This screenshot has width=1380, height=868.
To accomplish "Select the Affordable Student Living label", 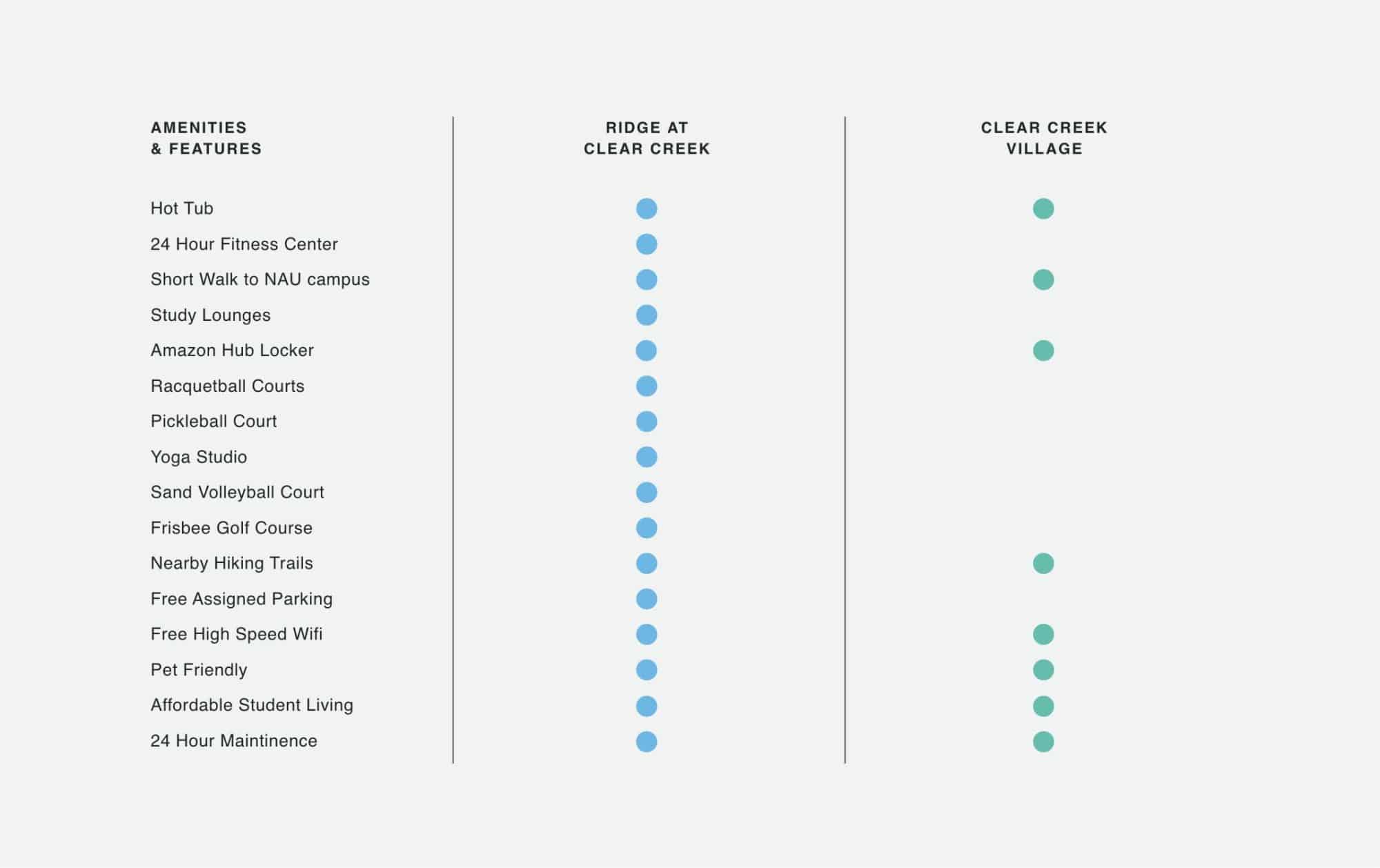I will coord(252,705).
